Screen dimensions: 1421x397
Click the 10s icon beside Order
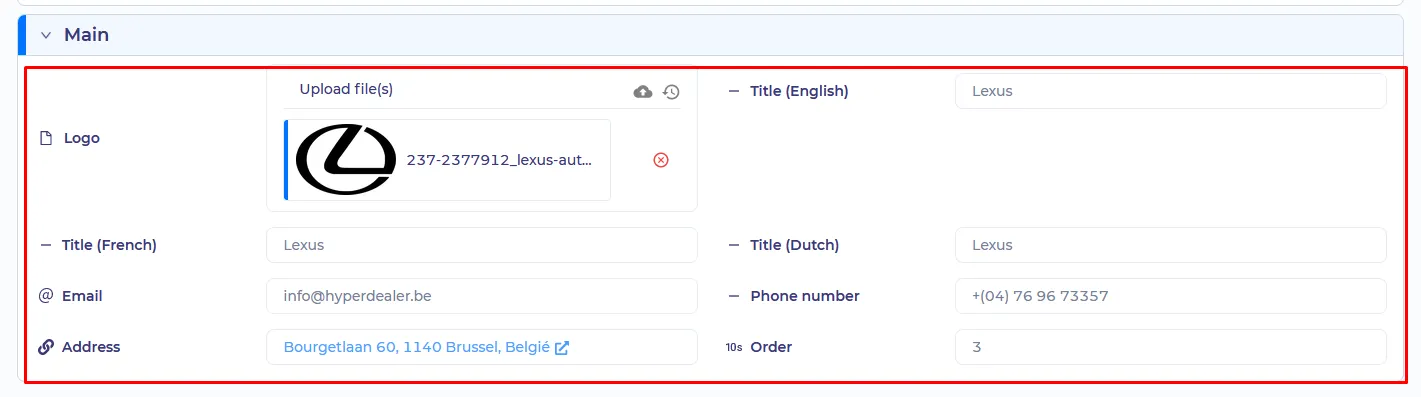pyautogui.click(x=734, y=348)
